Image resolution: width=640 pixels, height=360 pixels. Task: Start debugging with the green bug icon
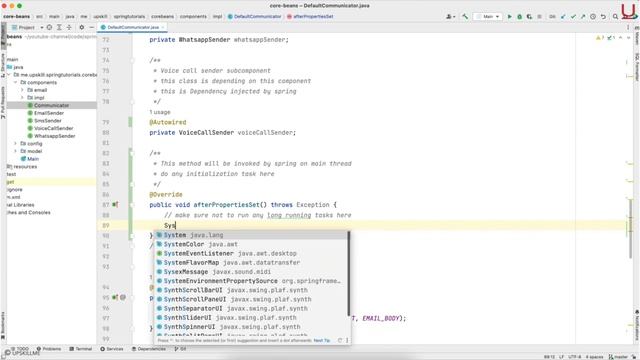click(x=520, y=17)
